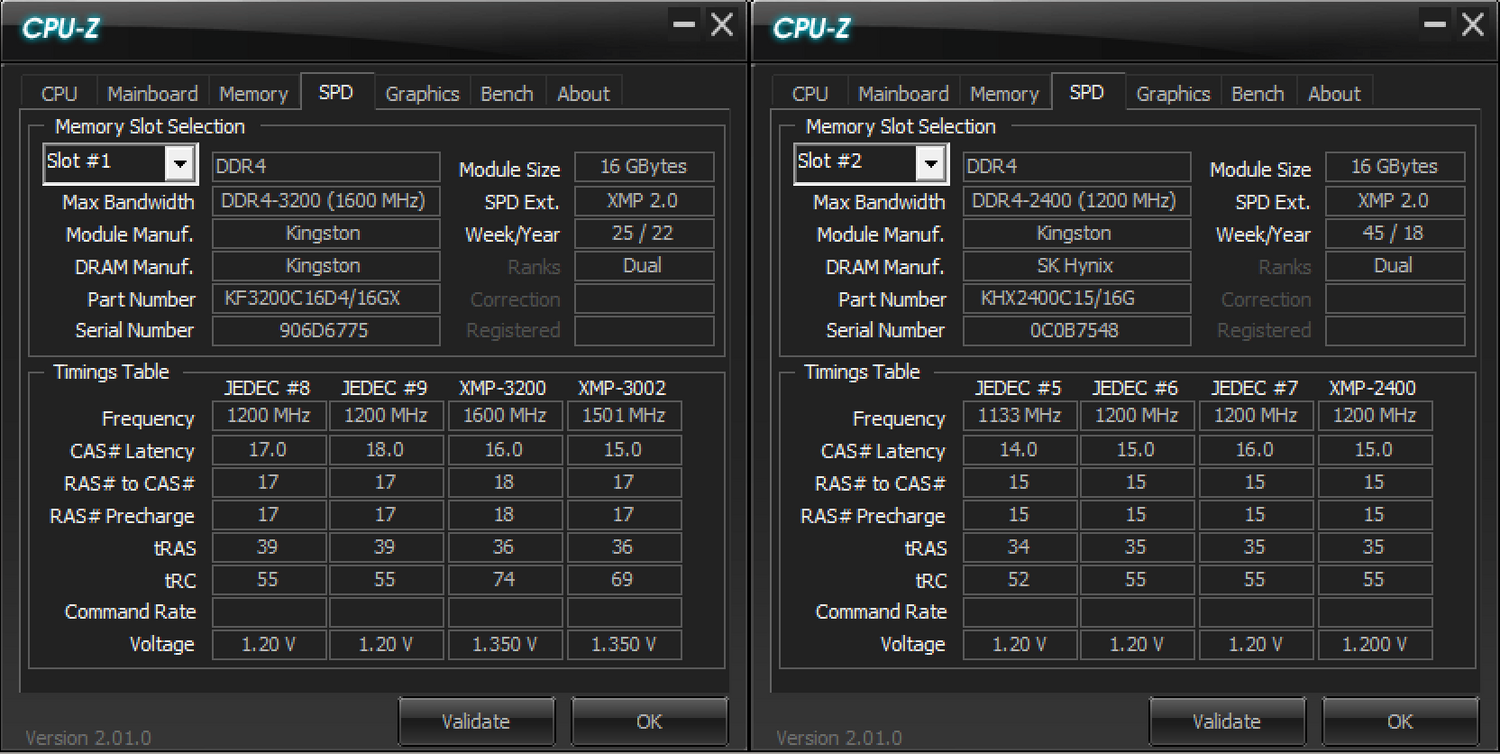Open the CPU tab in right CPU-Z window
This screenshot has width=1500, height=754.
[810, 93]
